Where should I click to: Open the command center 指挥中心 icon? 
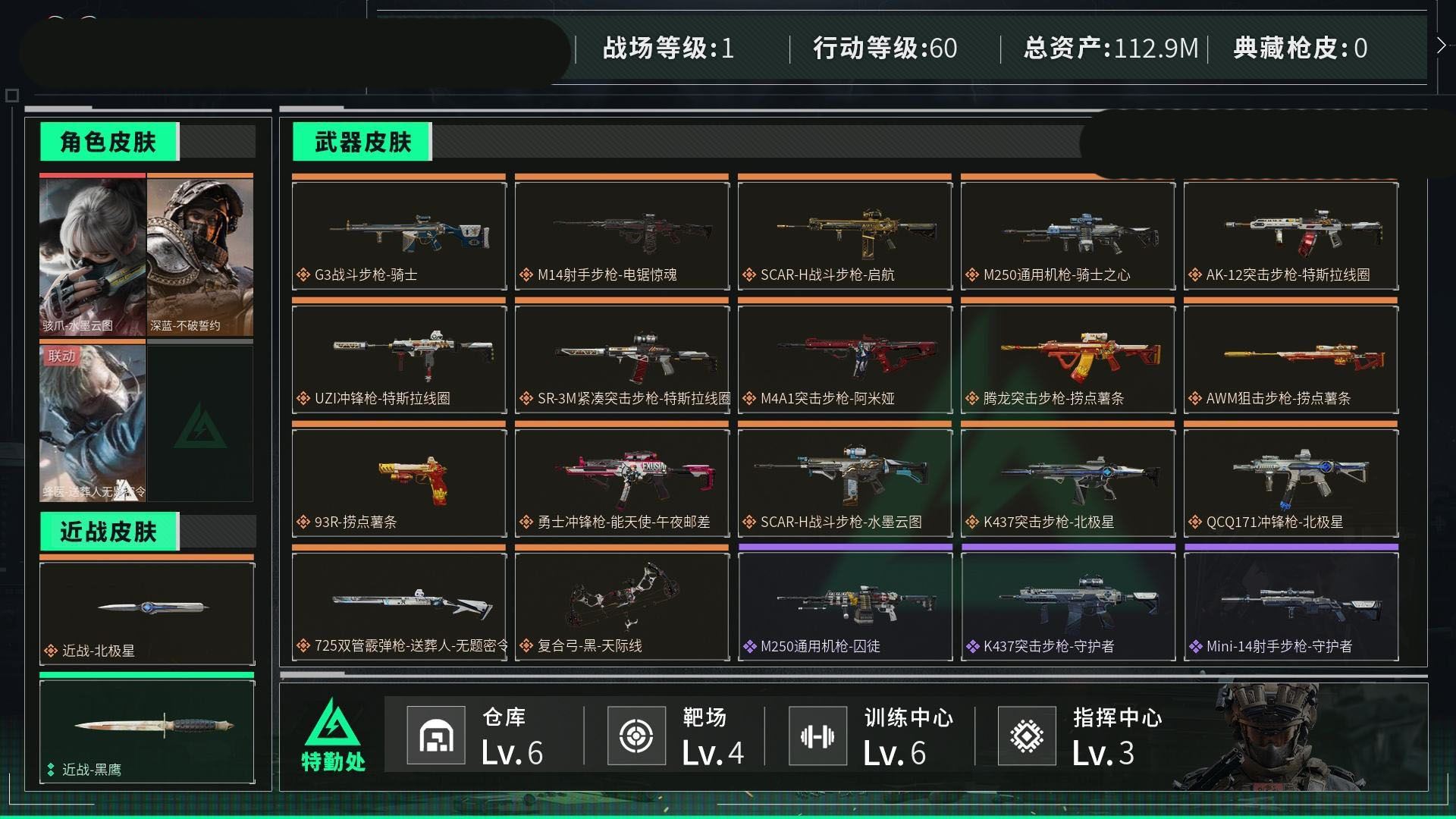(x=1027, y=735)
